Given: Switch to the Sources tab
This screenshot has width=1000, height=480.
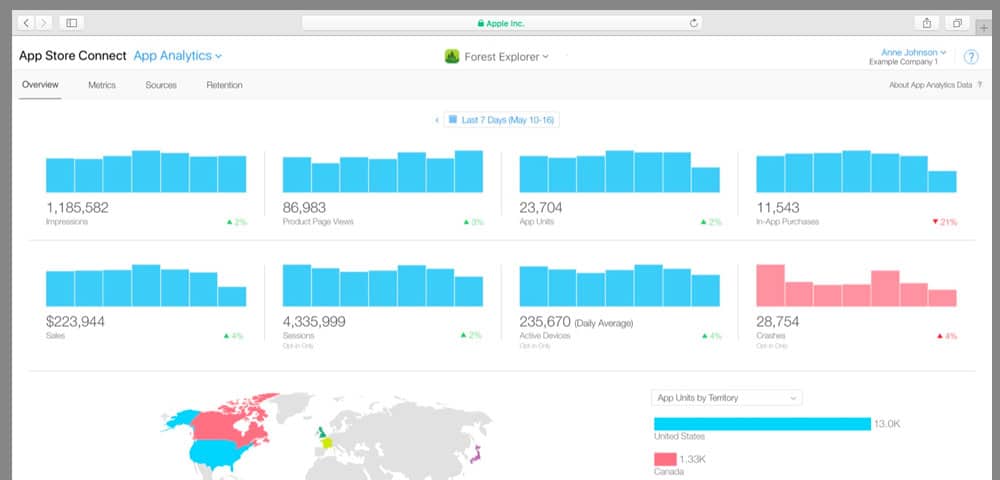Looking at the screenshot, I should pyautogui.click(x=161, y=85).
